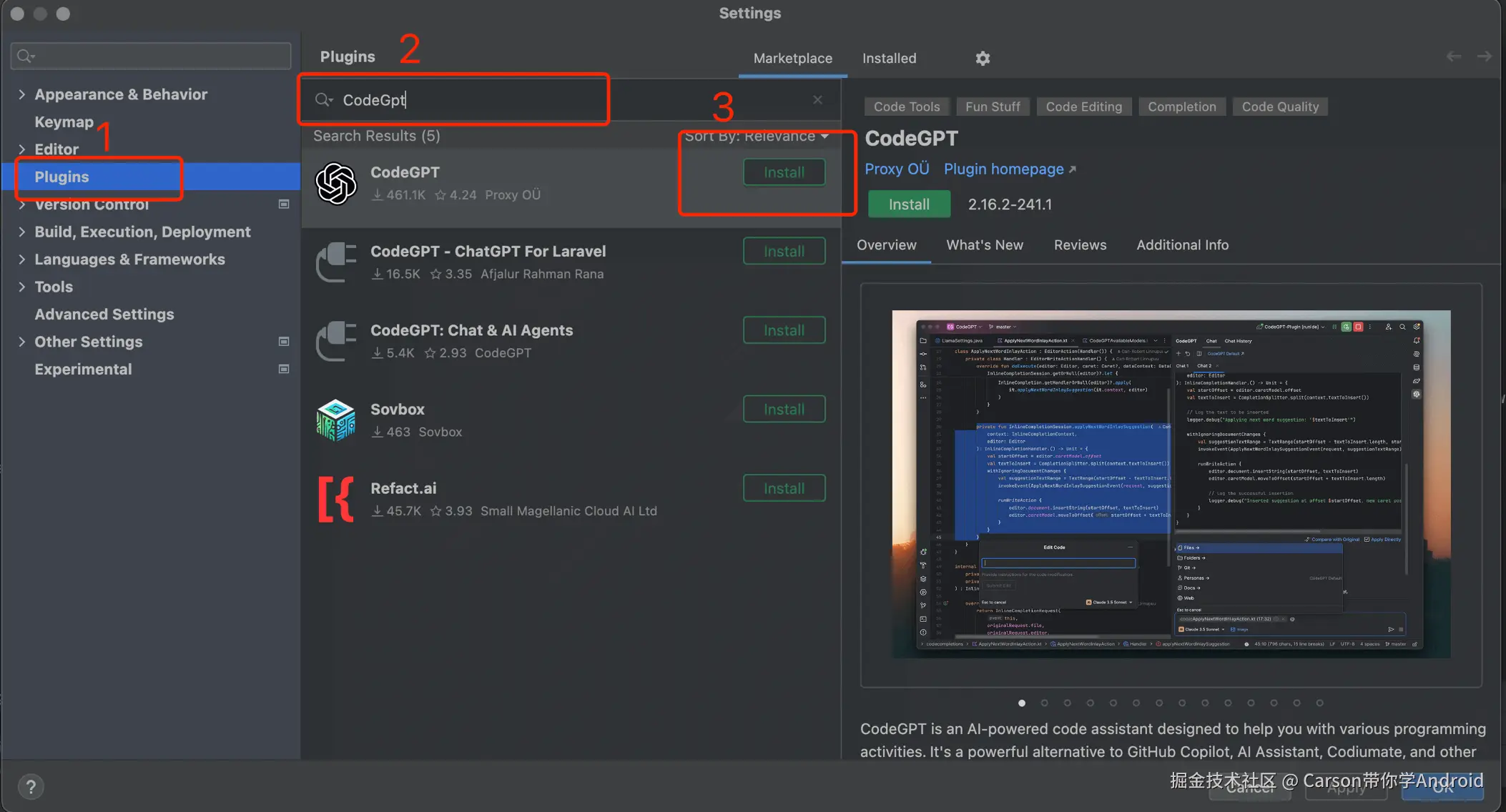This screenshot has width=1506, height=812.
Task: Expand the Tools settings node
Action: coord(22,287)
